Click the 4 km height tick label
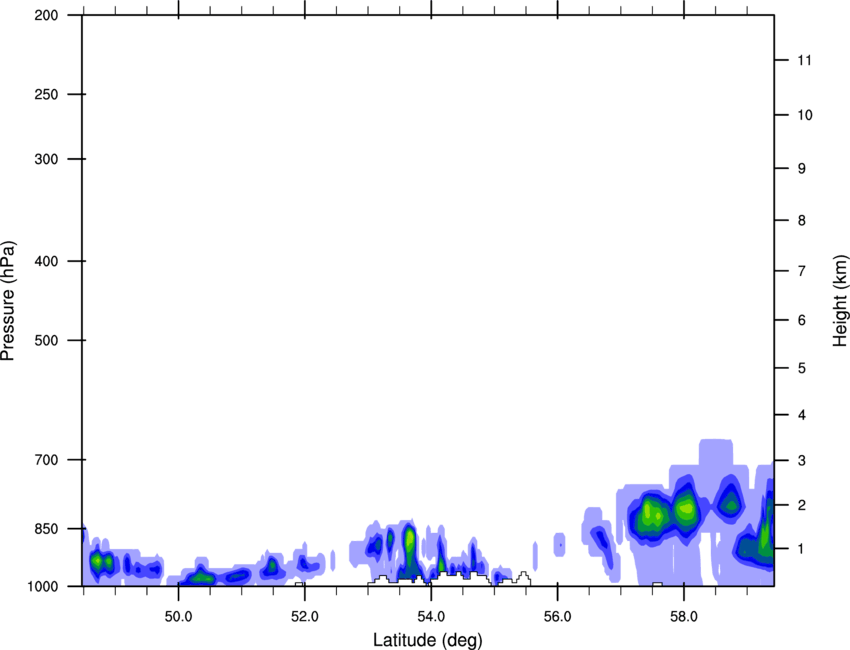The height and width of the screenshot is (650, 850). point(802,415)
